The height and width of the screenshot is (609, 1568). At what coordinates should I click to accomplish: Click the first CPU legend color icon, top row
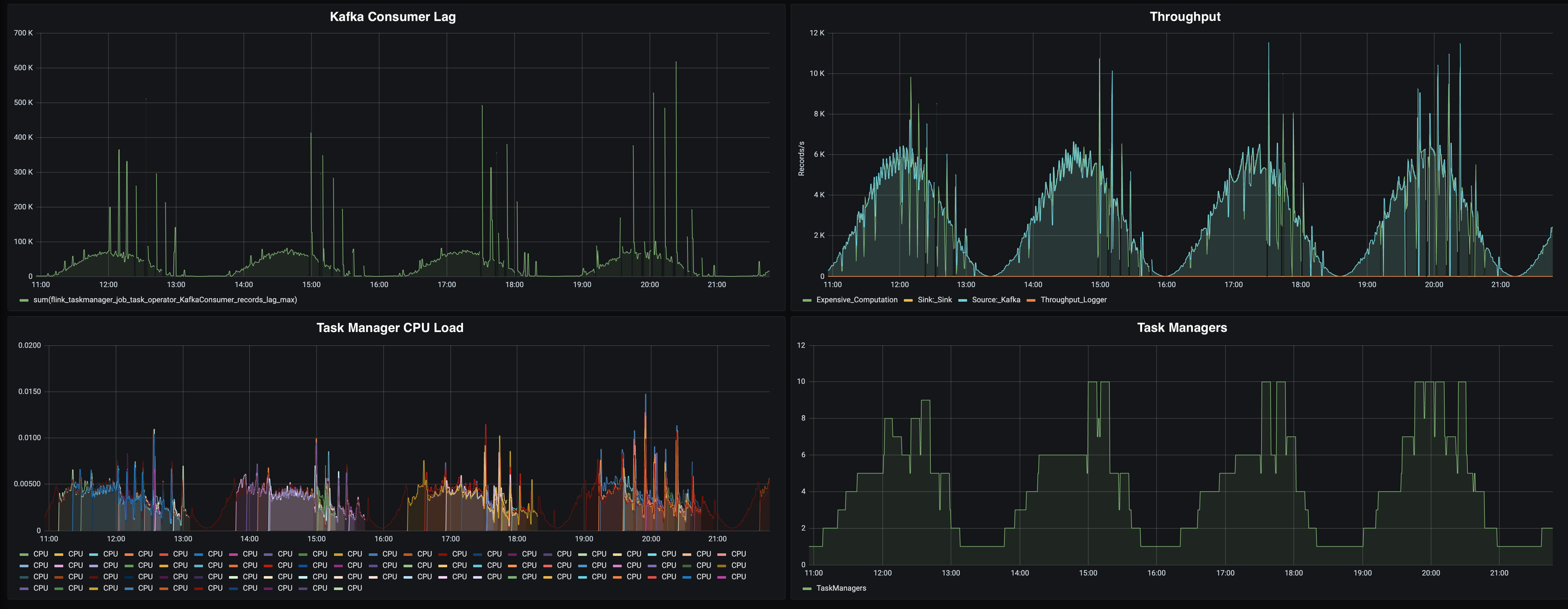click(x=24, y=554)
